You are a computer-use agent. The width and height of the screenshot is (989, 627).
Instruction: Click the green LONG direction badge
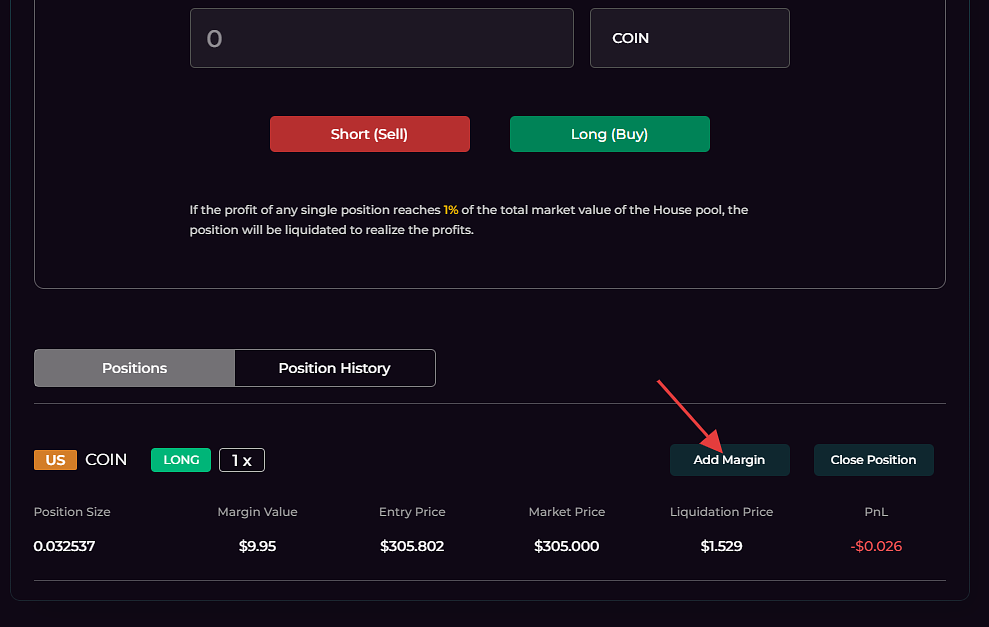[181, 460]
